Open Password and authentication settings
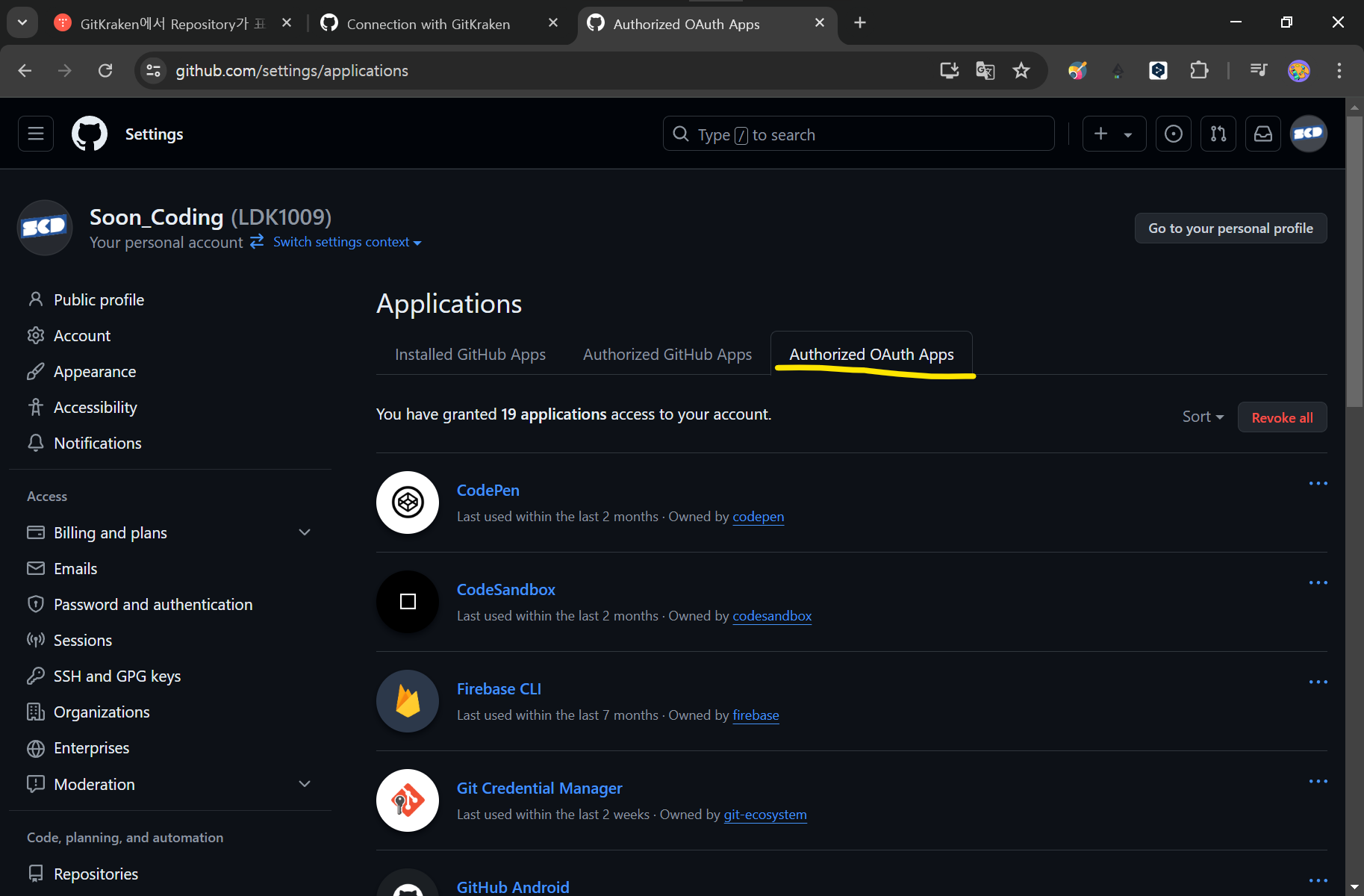Image resolution: width=1364 pixels, height=896 pixels. [153, 604]
